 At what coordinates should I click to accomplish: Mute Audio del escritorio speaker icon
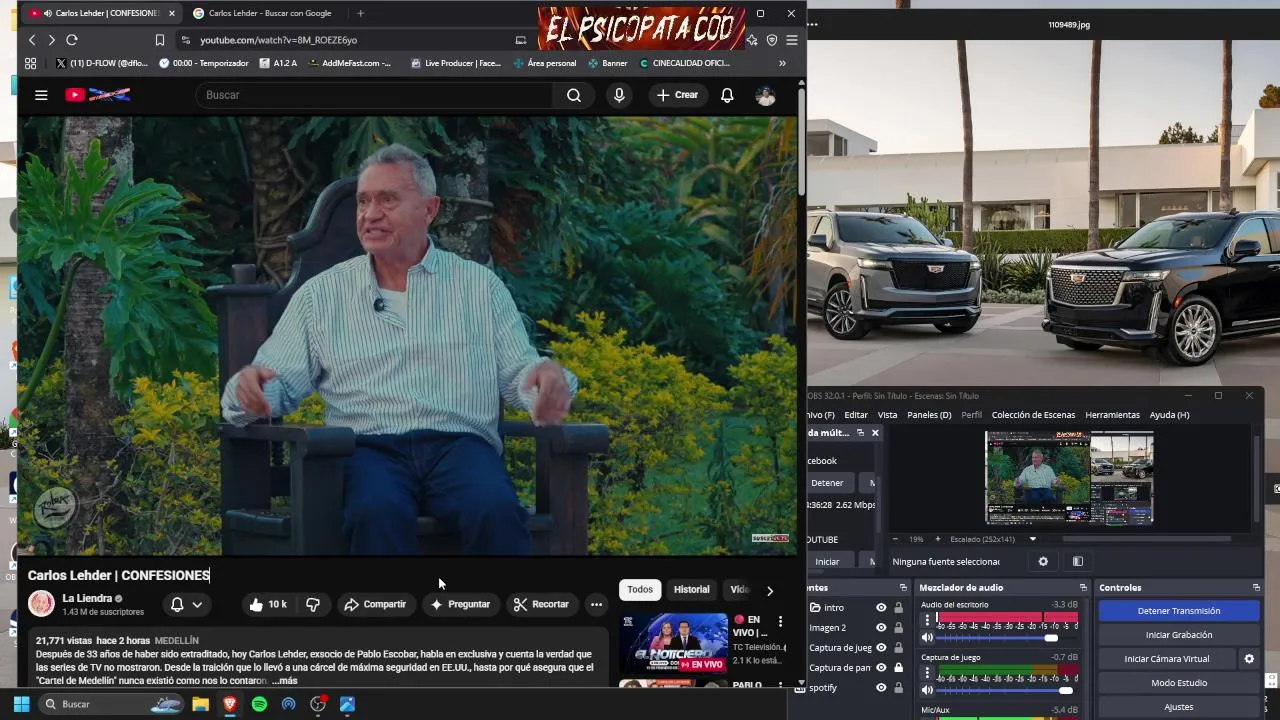(x=927, y=638)
